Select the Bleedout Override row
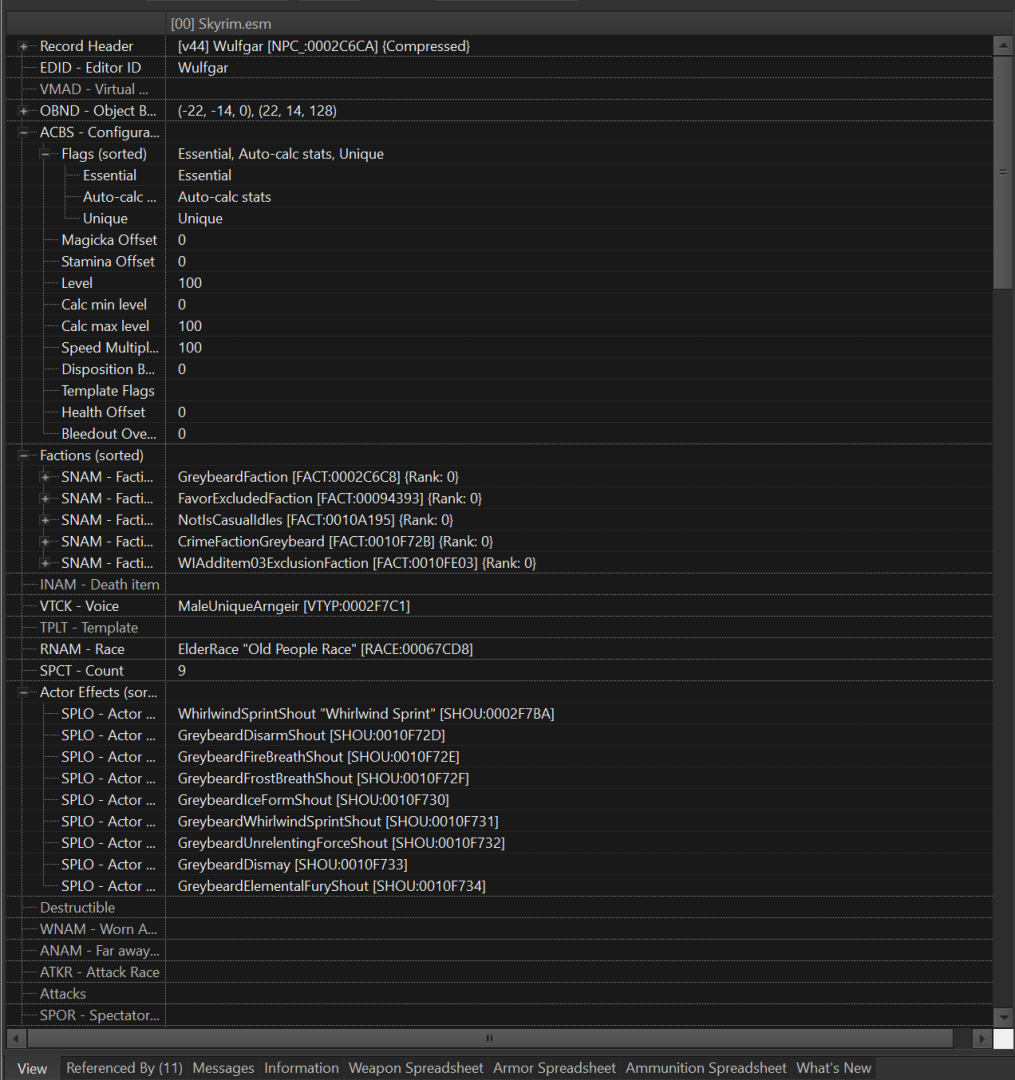Image resolution: width=1015 pixels, height=1080 pixels. (x=499, y=434)
